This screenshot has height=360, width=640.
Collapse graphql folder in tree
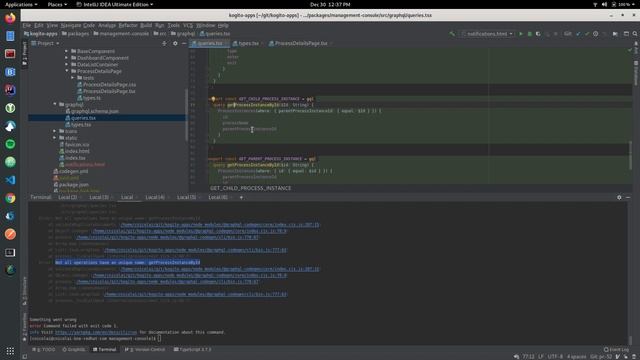point(55,104)
